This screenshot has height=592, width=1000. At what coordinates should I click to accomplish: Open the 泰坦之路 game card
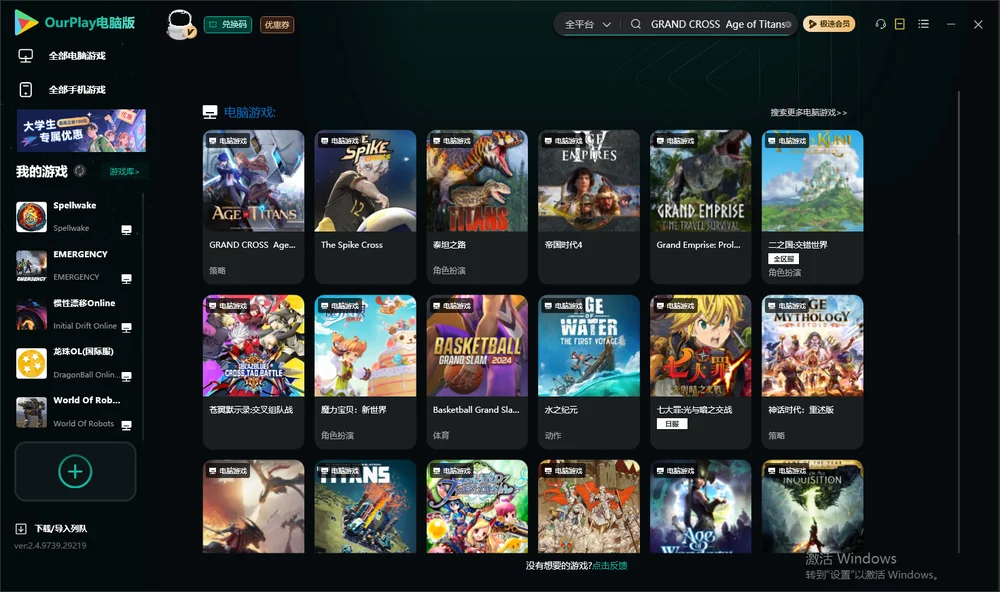(477, 207)
